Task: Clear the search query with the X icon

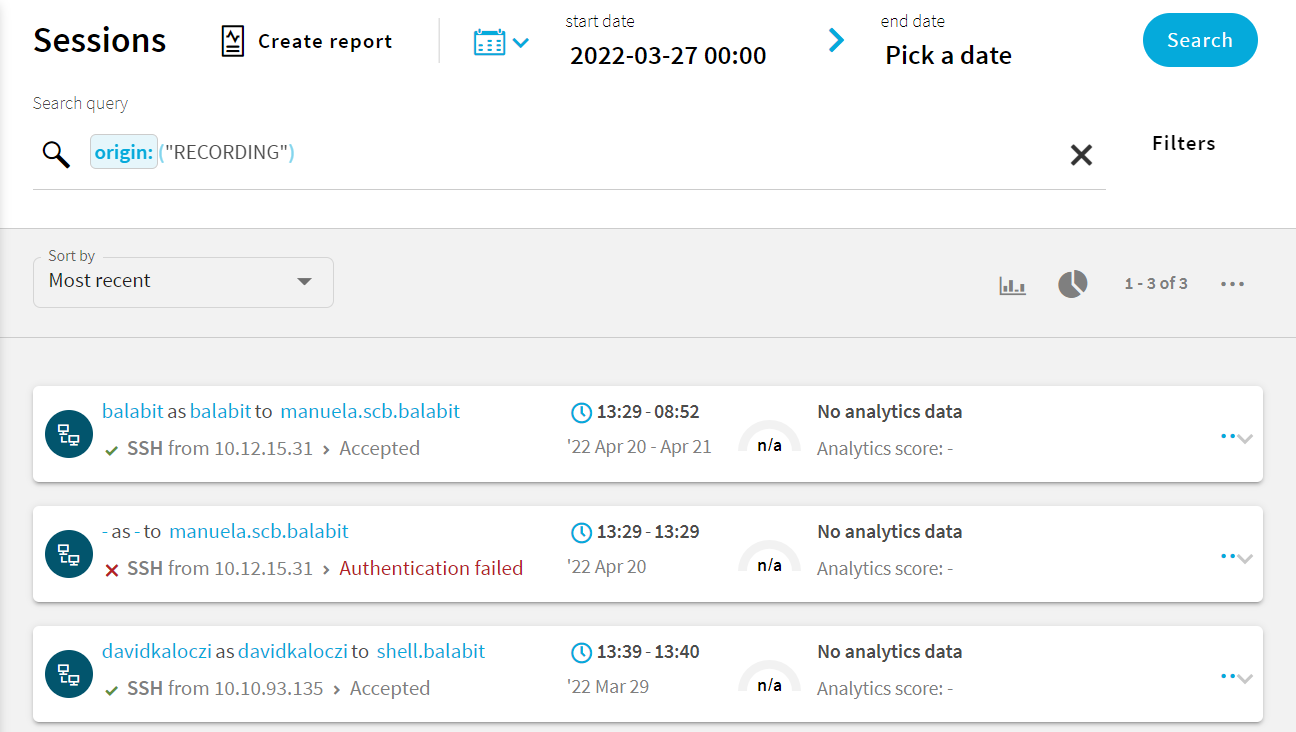Action: 1081,155
